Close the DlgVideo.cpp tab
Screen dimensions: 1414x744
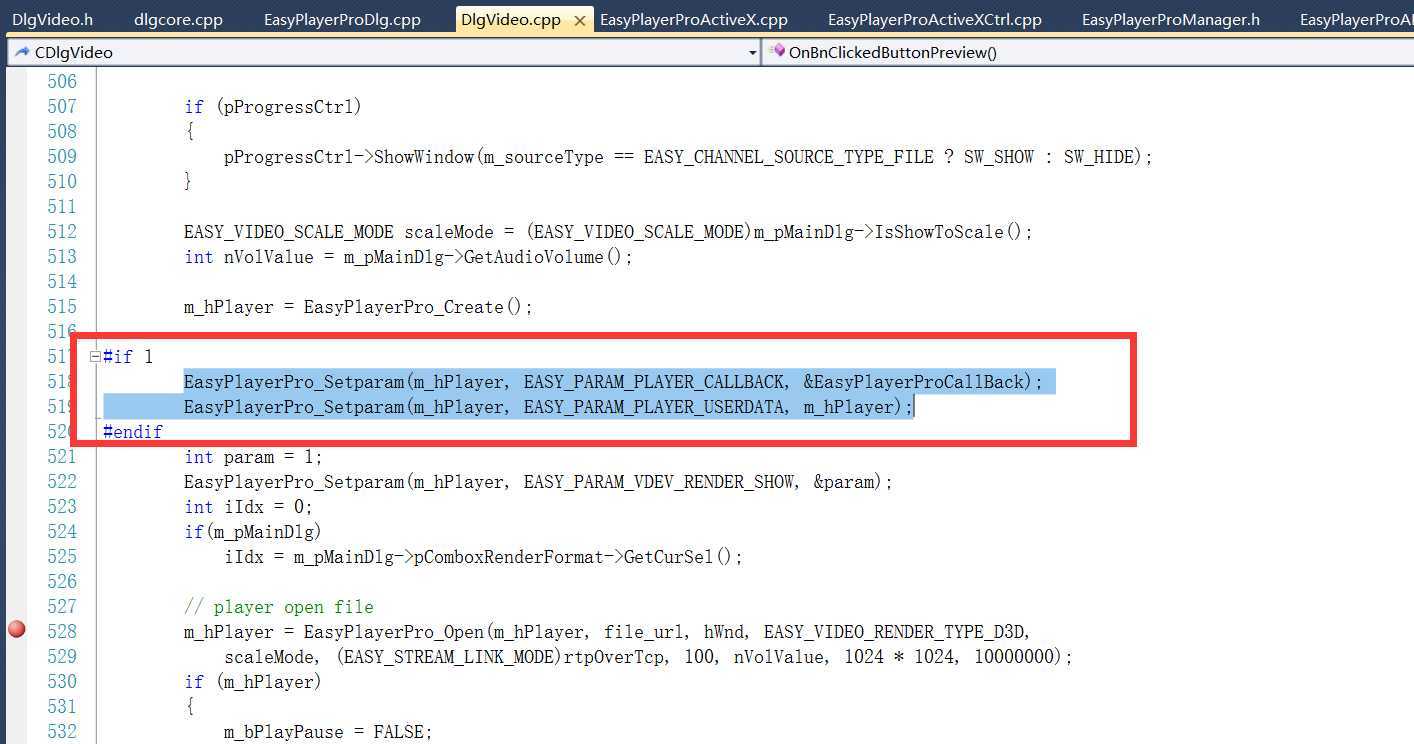coord(579,20)
